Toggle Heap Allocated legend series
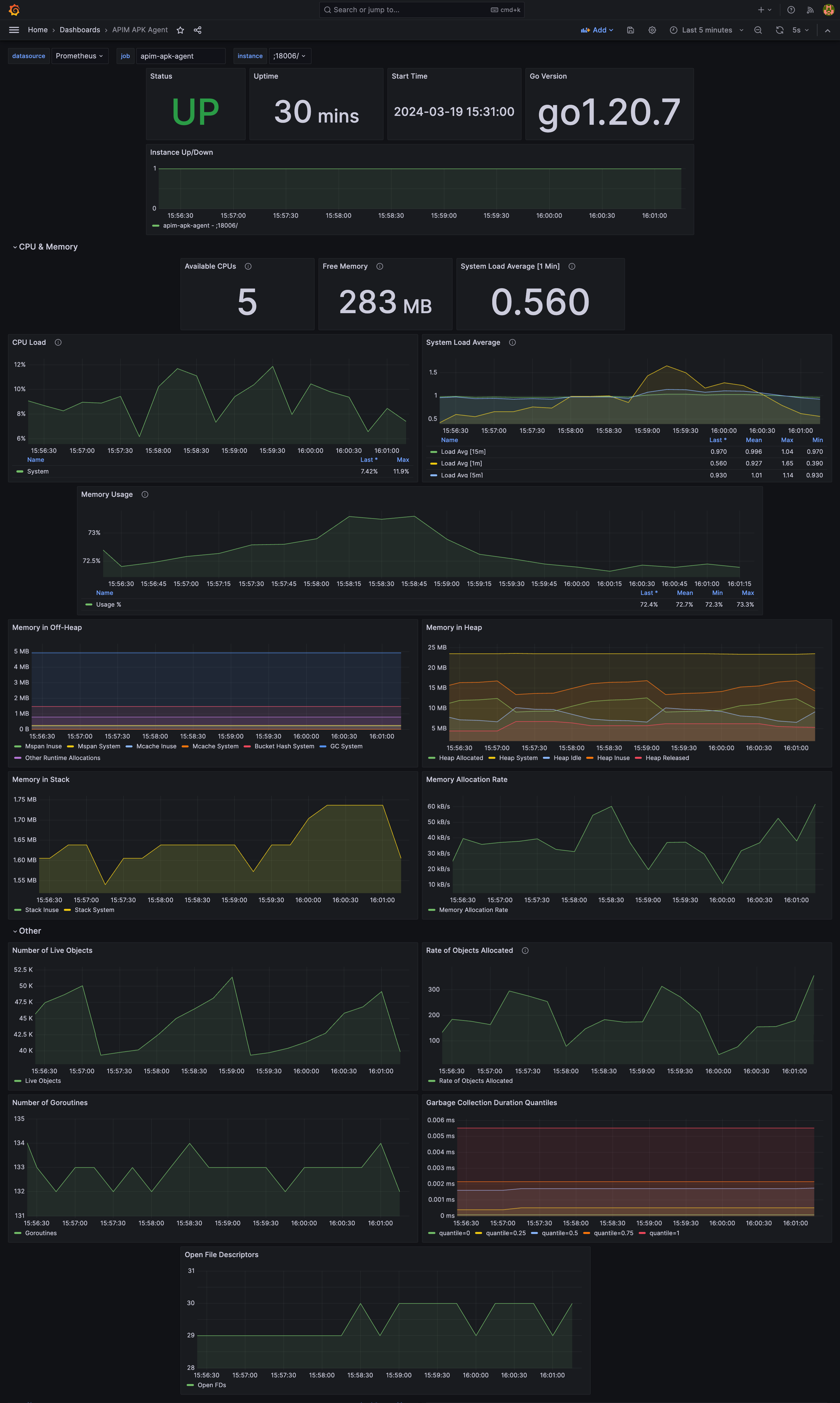 coord(461,757)
